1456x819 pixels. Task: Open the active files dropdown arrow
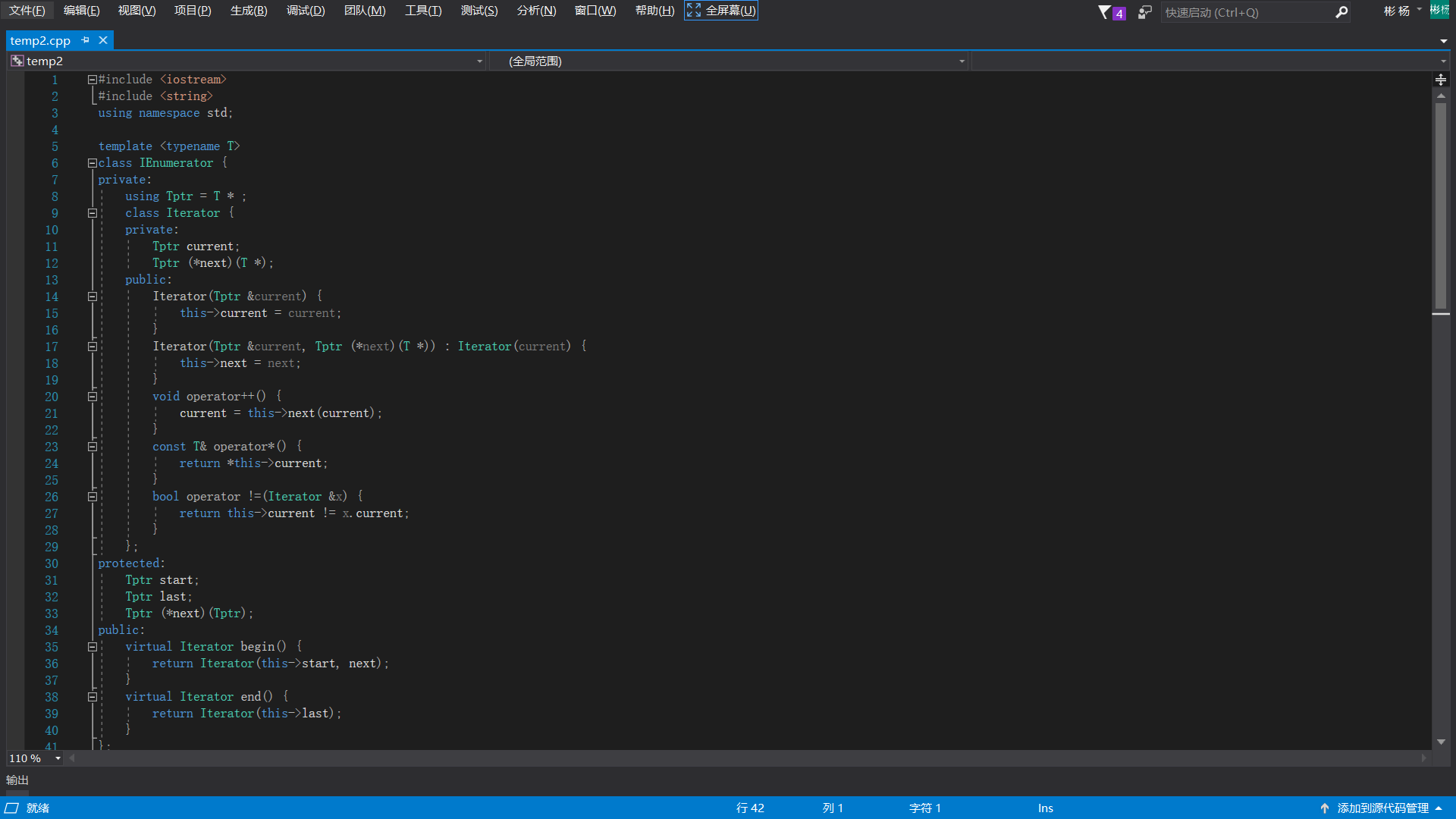point(1443,41)
